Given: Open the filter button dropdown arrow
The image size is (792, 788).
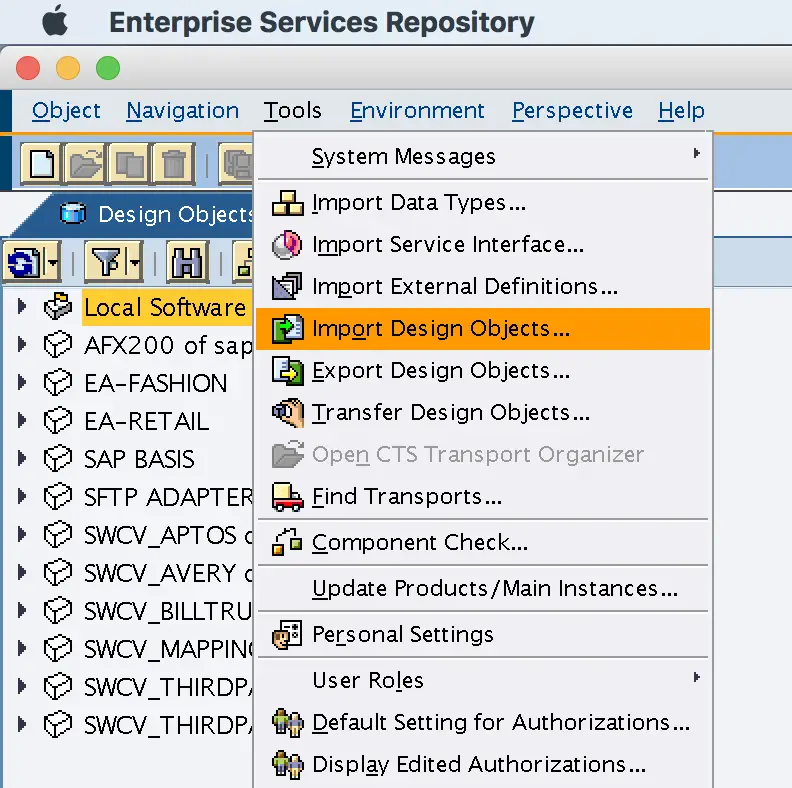Looking at the screenshot, I should (135, 262).
